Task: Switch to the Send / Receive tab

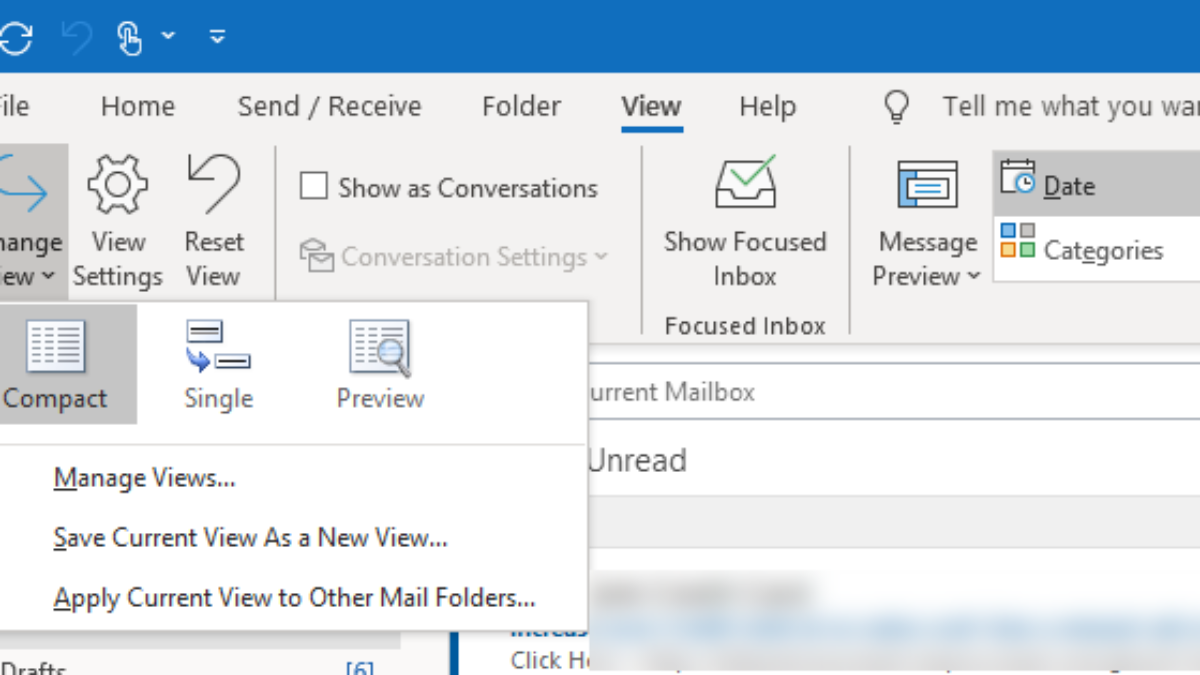Action: 329,106
